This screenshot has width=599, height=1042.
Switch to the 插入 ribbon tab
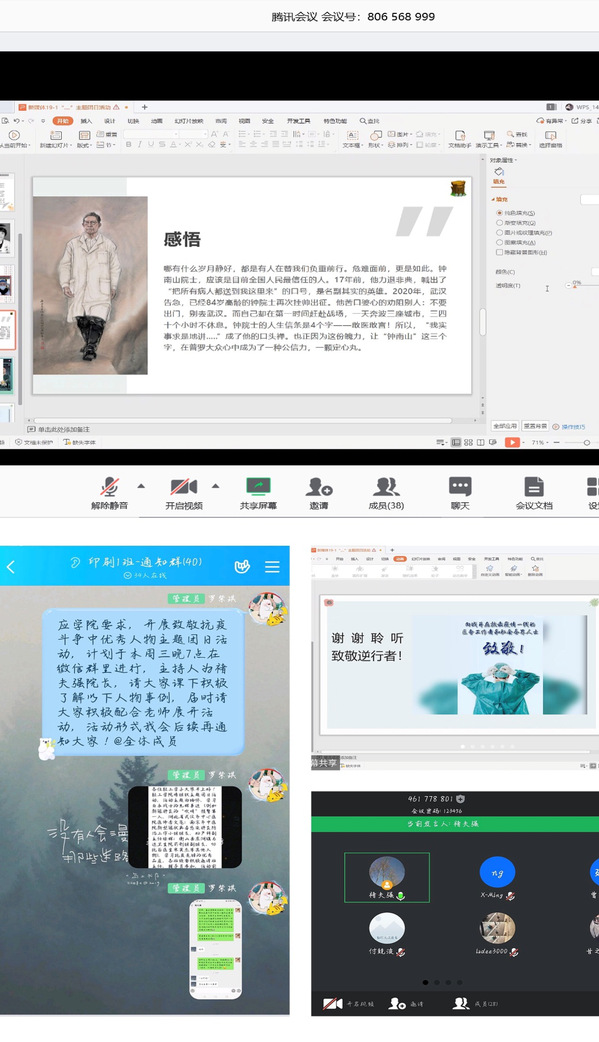86,121
